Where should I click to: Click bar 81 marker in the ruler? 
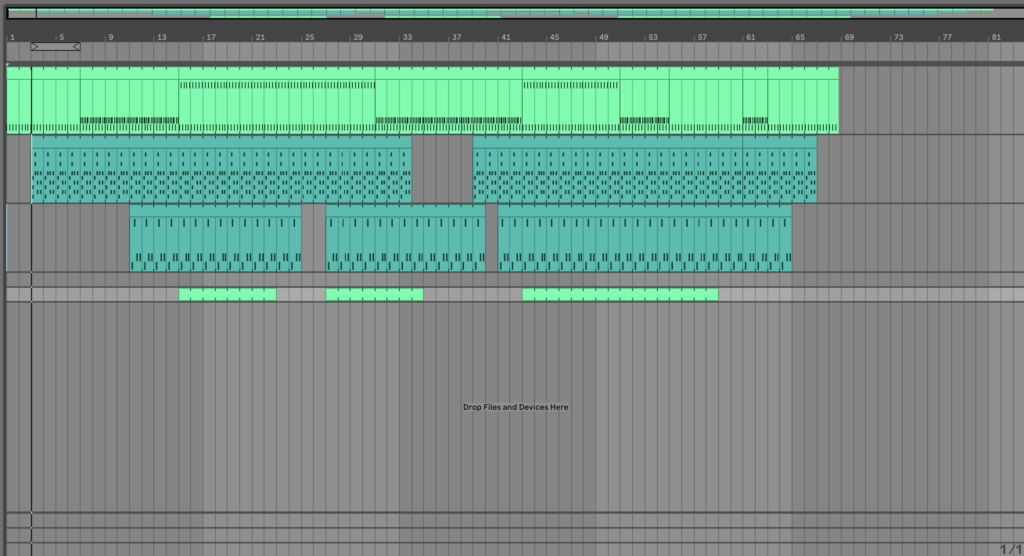pyautogui.click(x=995, y=37)
